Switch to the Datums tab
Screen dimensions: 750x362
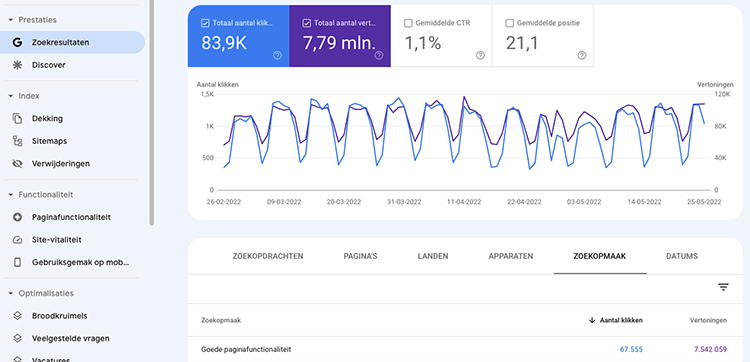pos(682,256)
